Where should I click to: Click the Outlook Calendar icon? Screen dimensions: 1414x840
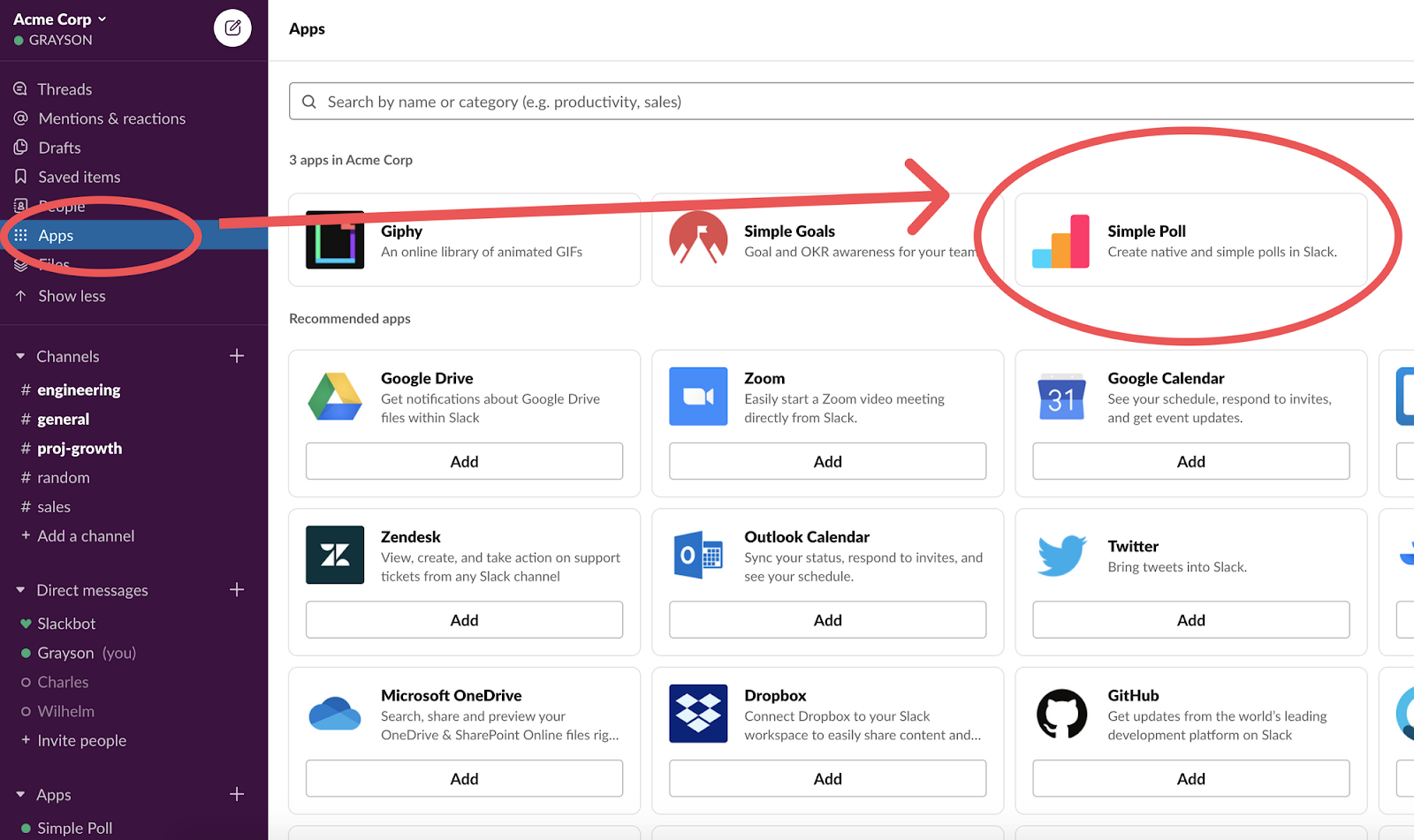(x=698, y=556)
